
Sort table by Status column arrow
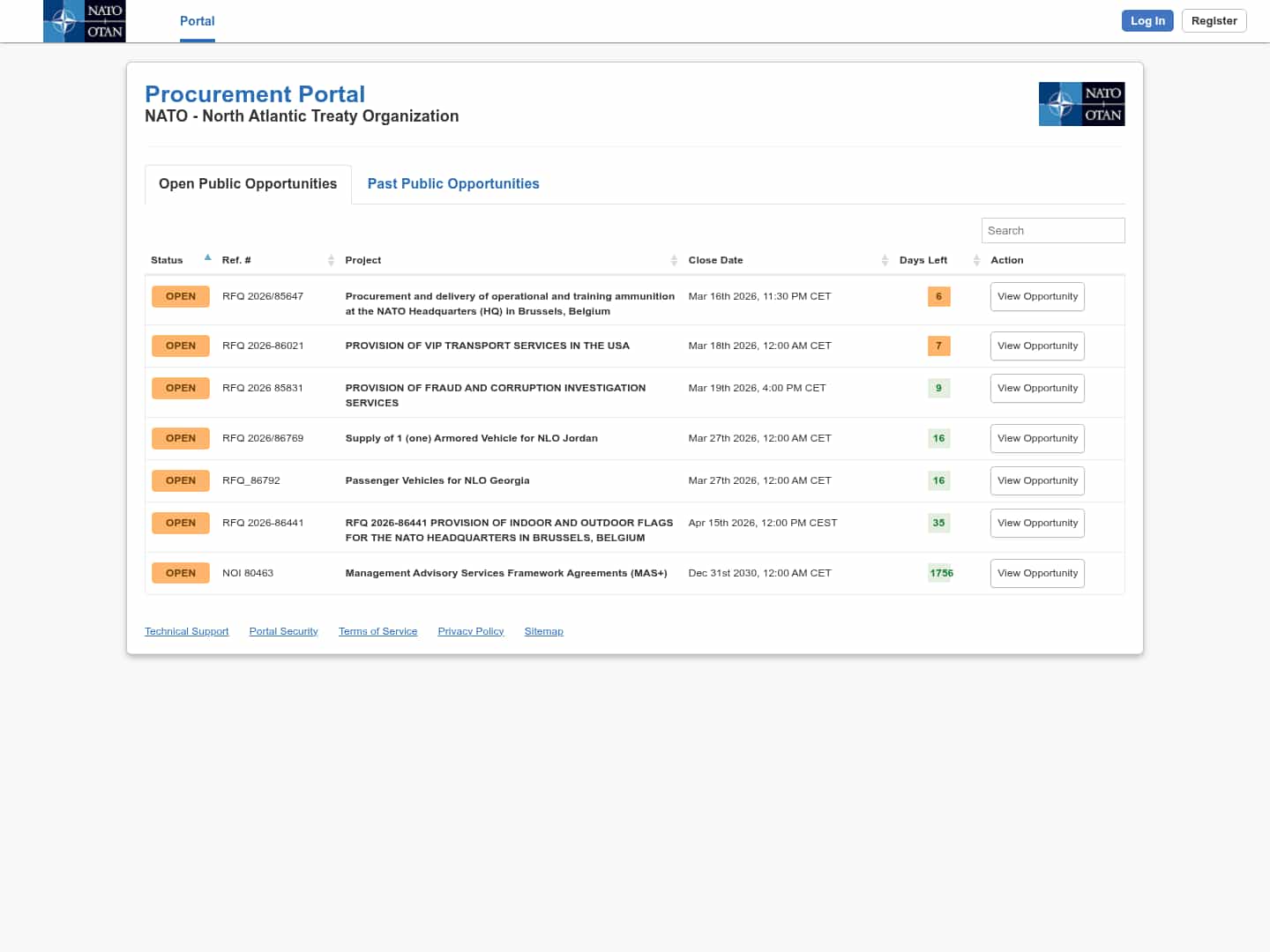click(207, 258)
